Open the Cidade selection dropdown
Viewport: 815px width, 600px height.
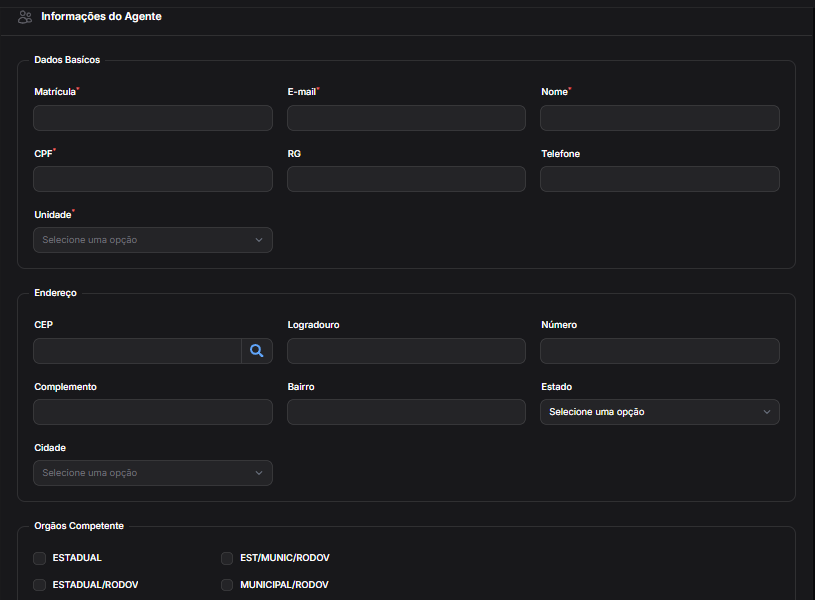pos(153,473)
